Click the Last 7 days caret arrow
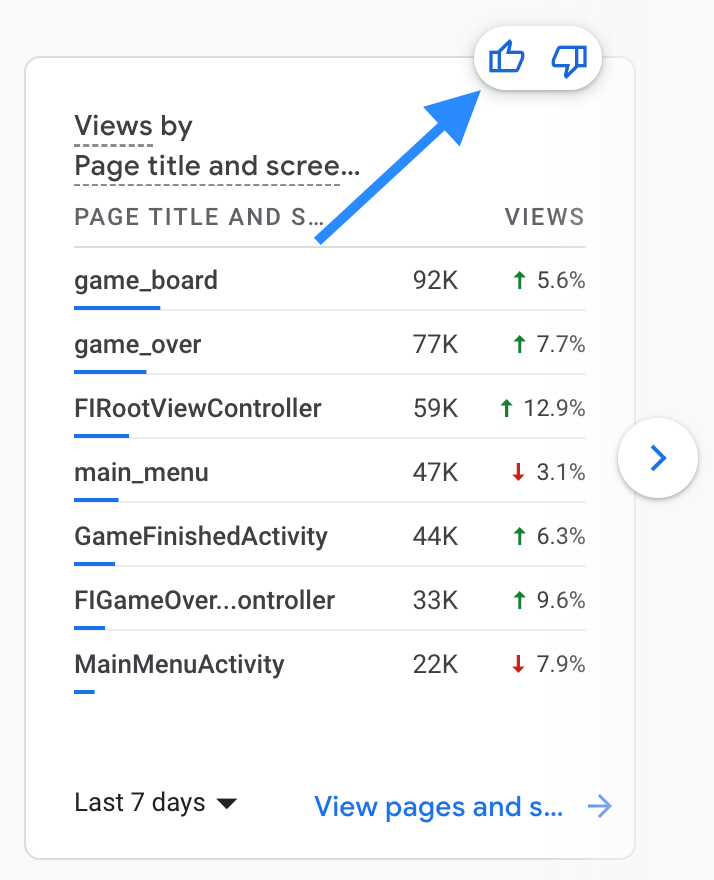The height and width of the screenshot is (880, 714). coord(227,804)
